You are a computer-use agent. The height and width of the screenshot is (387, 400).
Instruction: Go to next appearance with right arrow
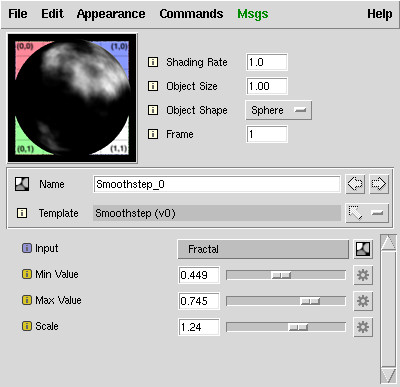point(379,184)
